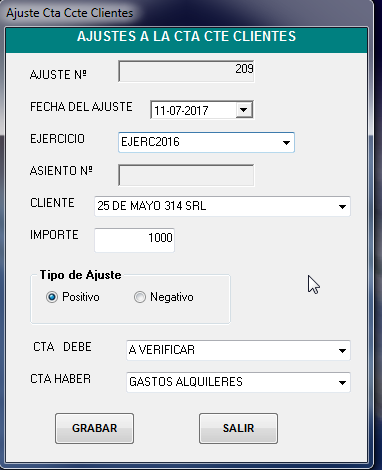This screenshot has width=382, height=470.
Task: Open the CTA DEBE dropdown arrow
Action: 342,351
